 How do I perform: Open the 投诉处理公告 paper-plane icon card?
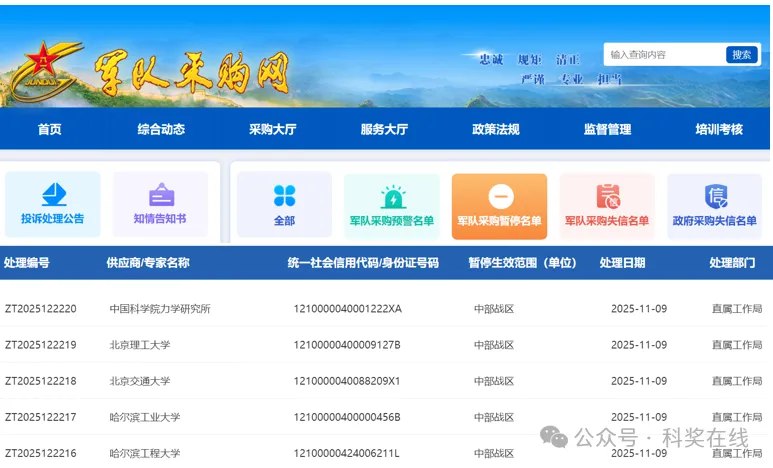[x=52, y=204]
